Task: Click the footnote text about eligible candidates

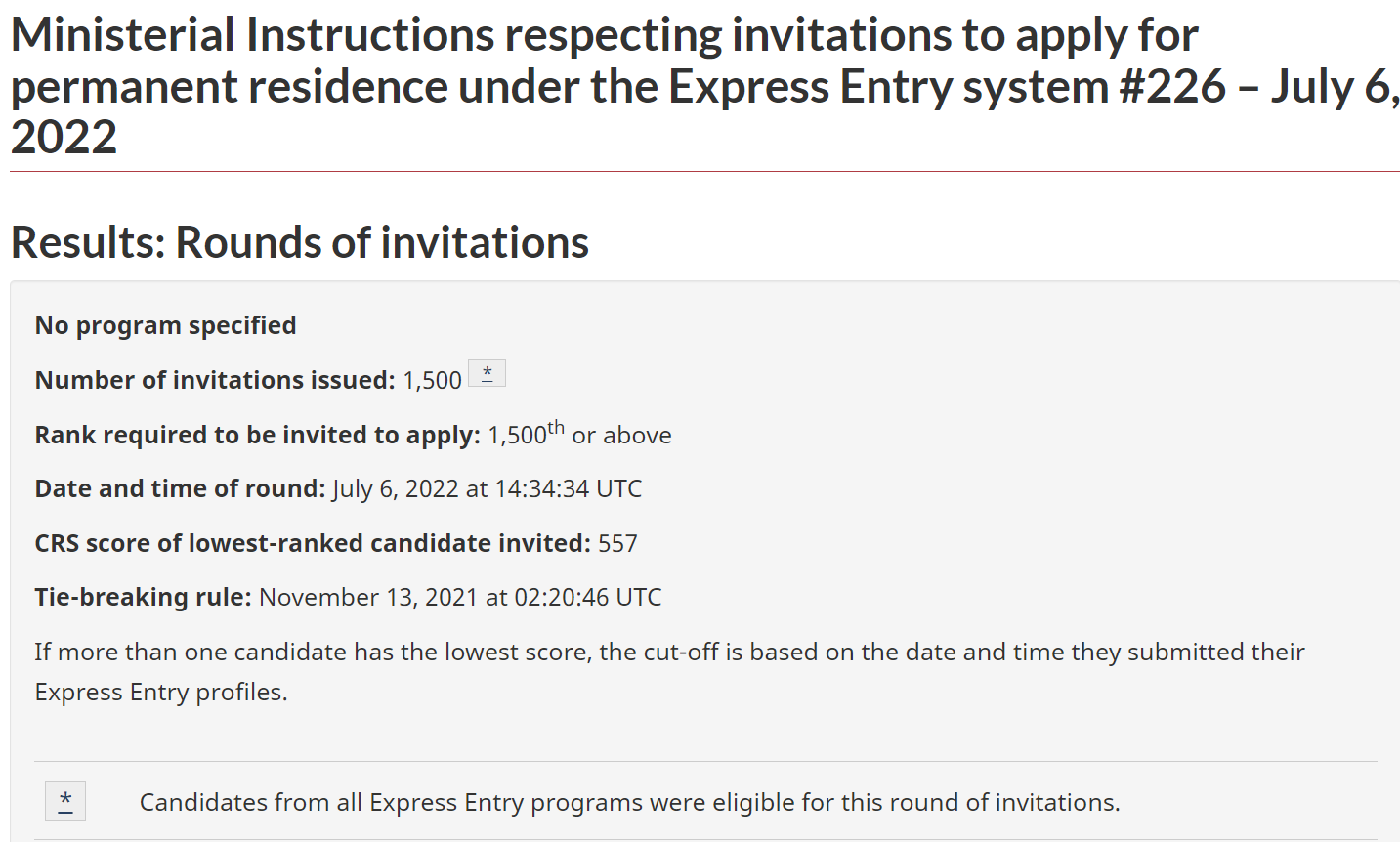Action: pyautogui.click(x=629, y=802)
